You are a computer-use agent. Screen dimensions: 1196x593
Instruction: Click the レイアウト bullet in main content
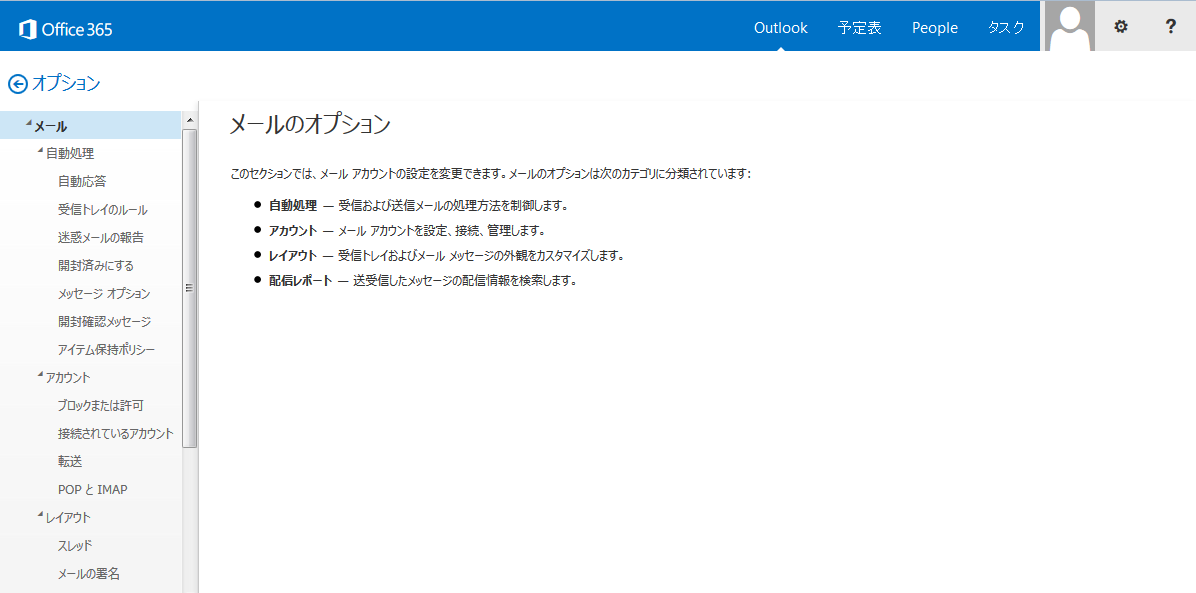[292, 255]
